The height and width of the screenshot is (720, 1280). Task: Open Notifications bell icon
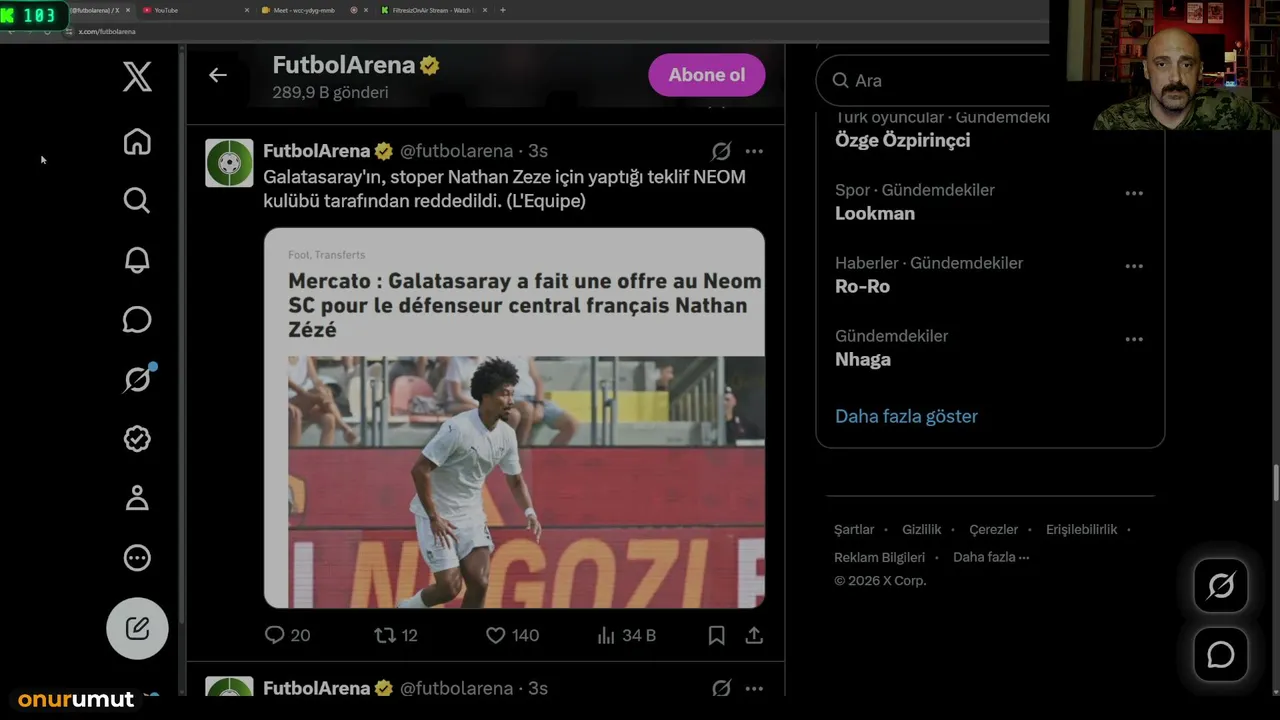point(137,260)
